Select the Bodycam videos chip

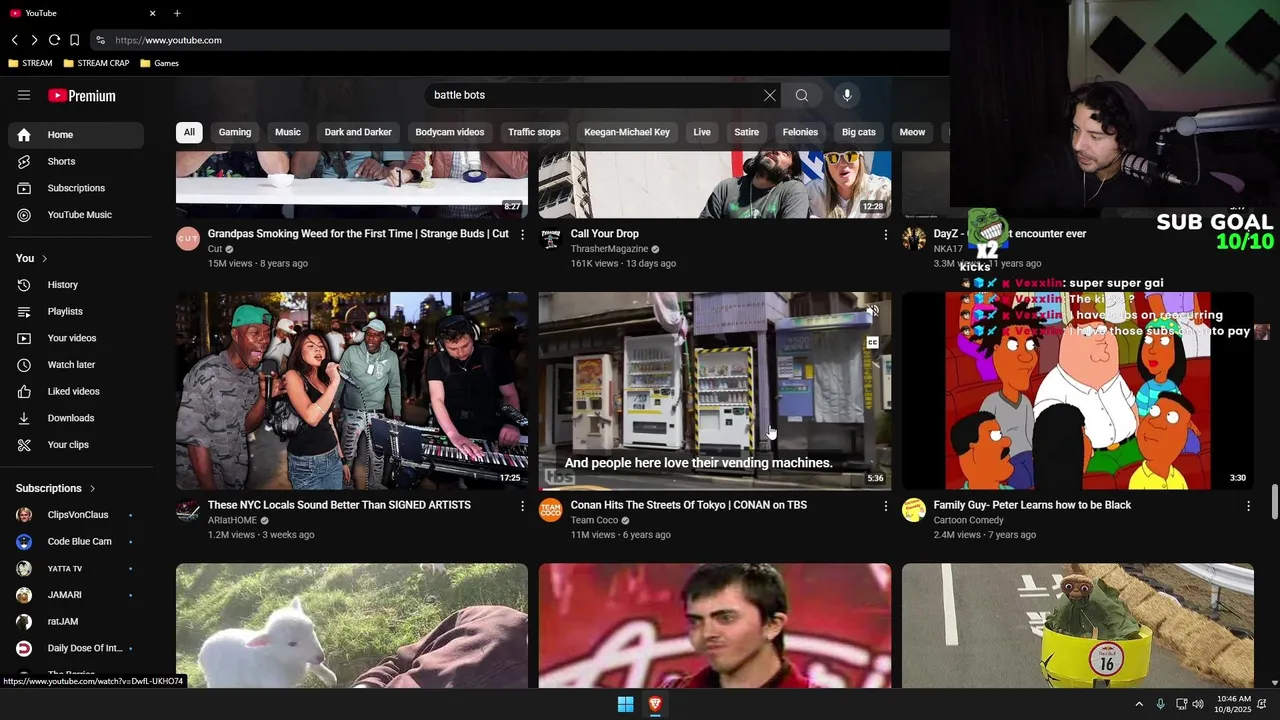(450, 132)
